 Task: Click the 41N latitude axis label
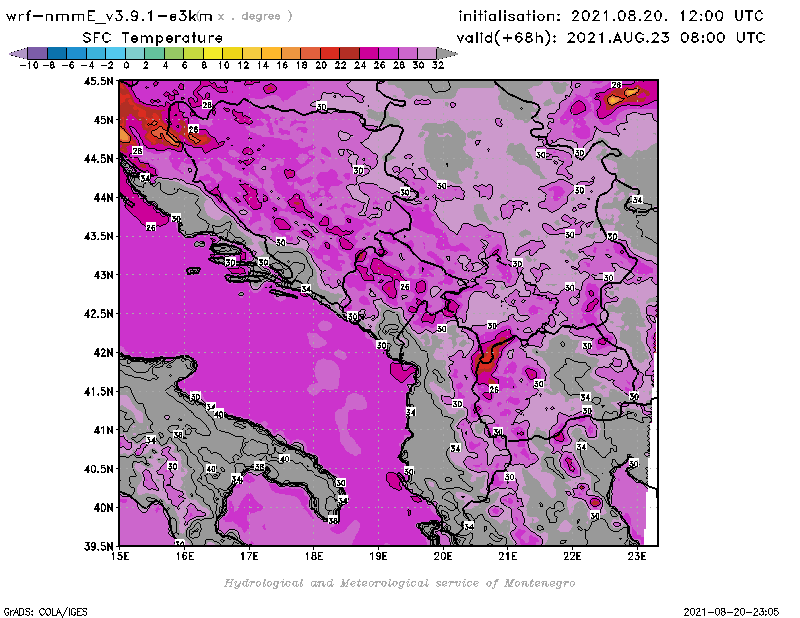pos(103,430)
